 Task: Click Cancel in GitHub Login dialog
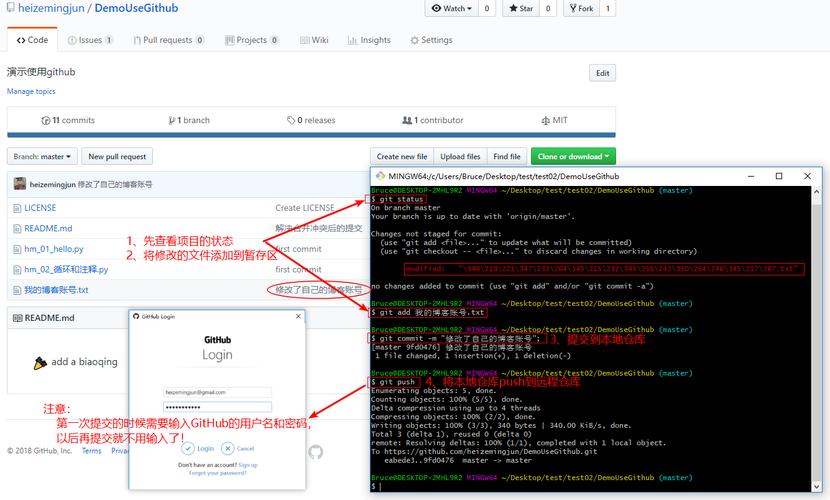(x=238, y=448)
